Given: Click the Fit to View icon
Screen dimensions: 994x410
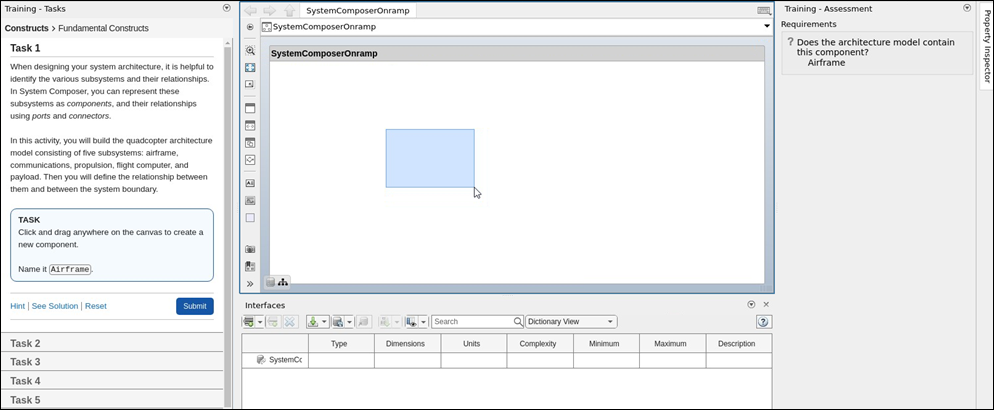Looking at the screenshot, I should [x=250, y=67].
